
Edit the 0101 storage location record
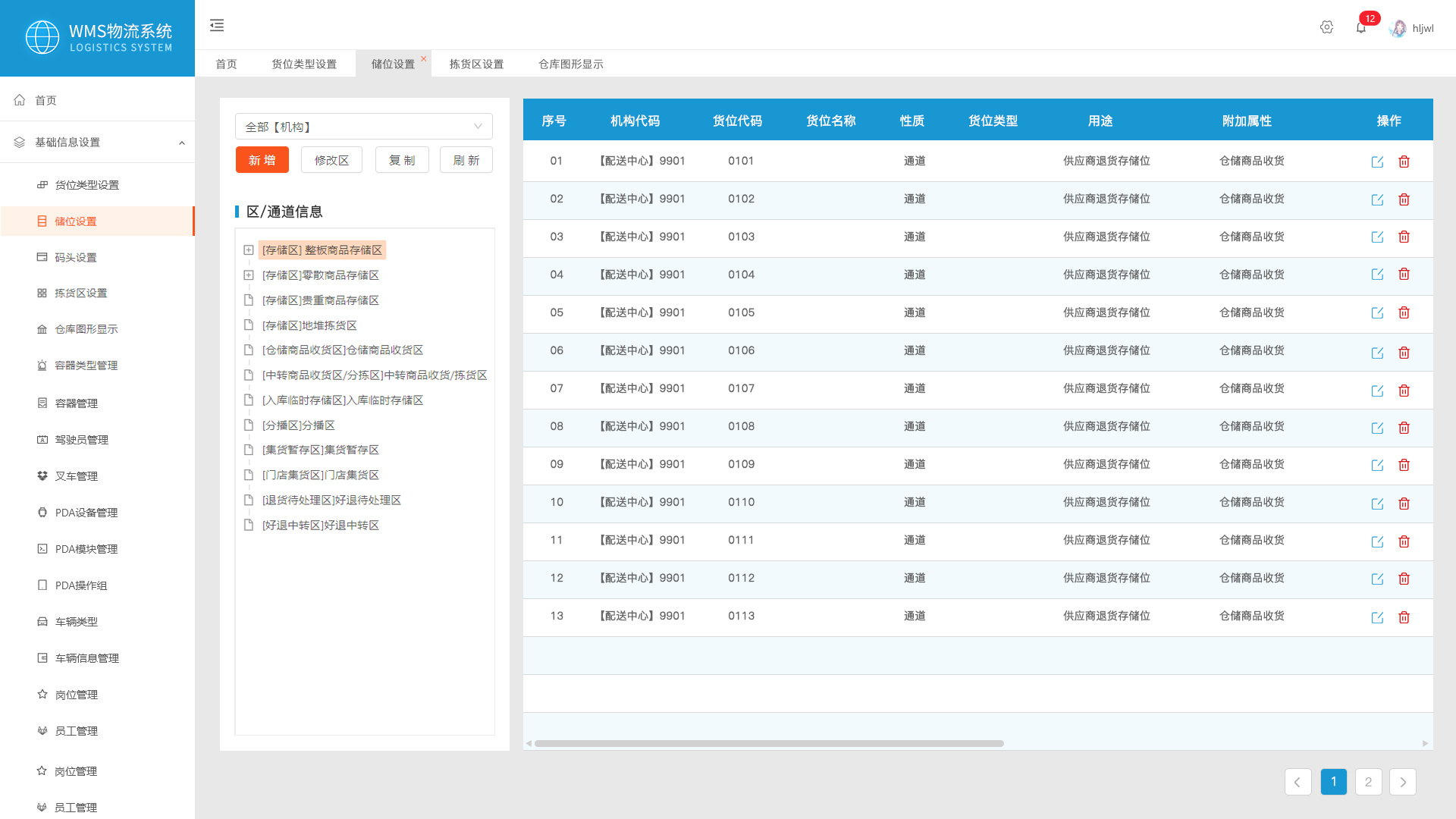point(1377,161)
